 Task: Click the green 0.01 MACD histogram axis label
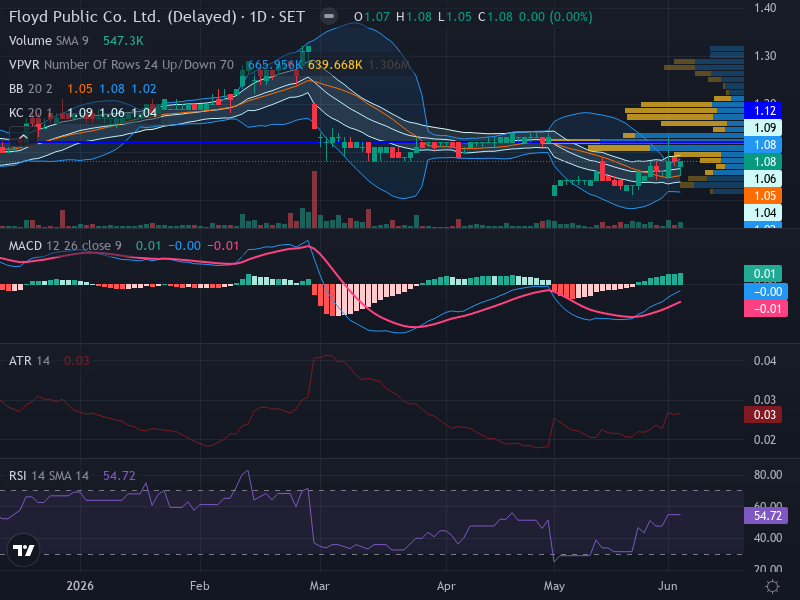(x=764, y=274)
